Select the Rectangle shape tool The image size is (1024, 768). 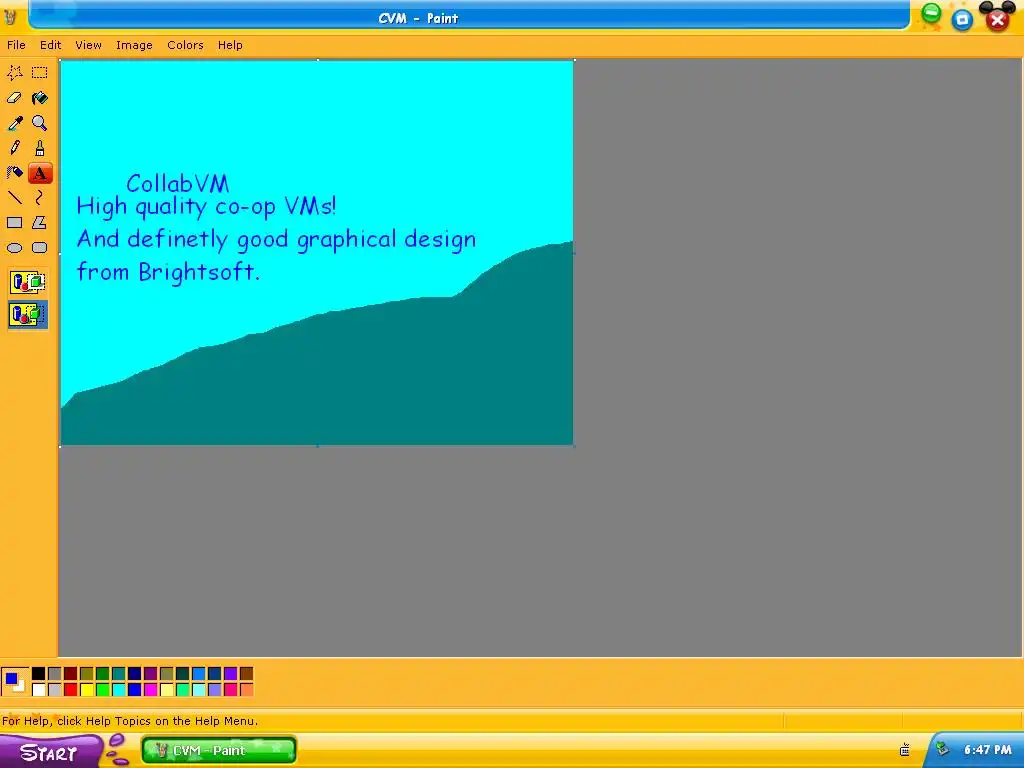tap(14, 223)
